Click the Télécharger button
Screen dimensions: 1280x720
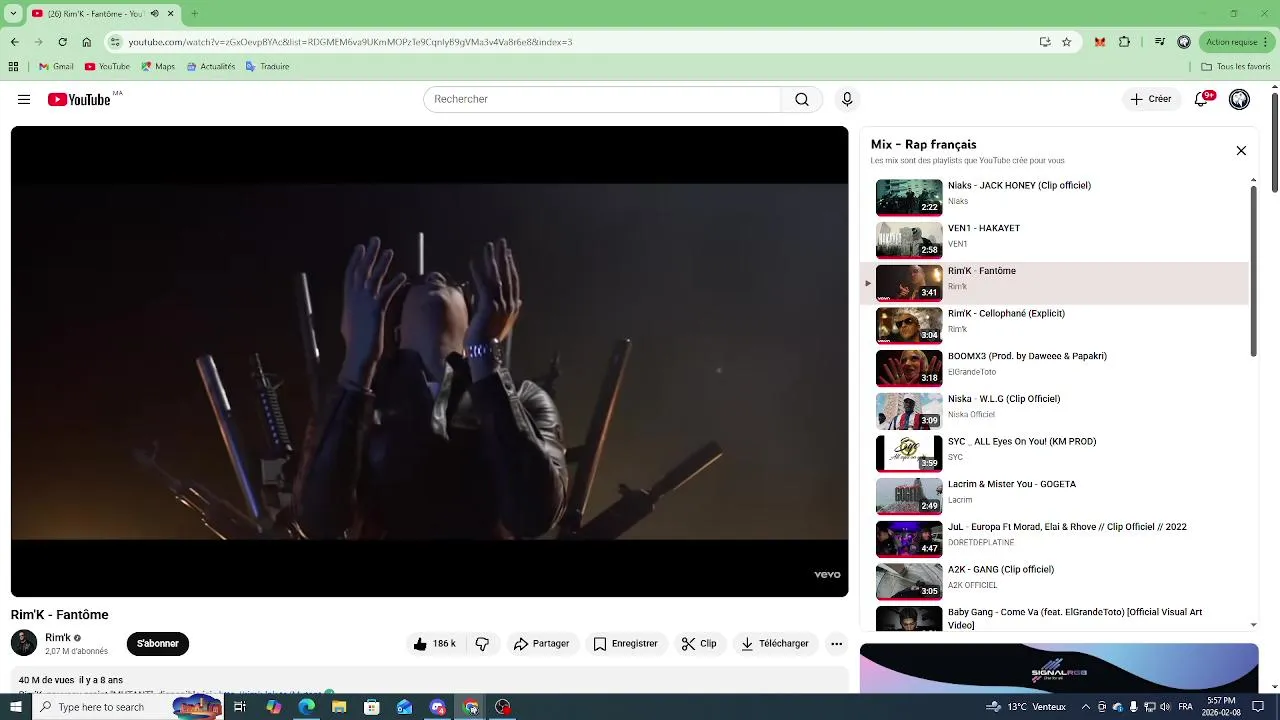point(775,644)
